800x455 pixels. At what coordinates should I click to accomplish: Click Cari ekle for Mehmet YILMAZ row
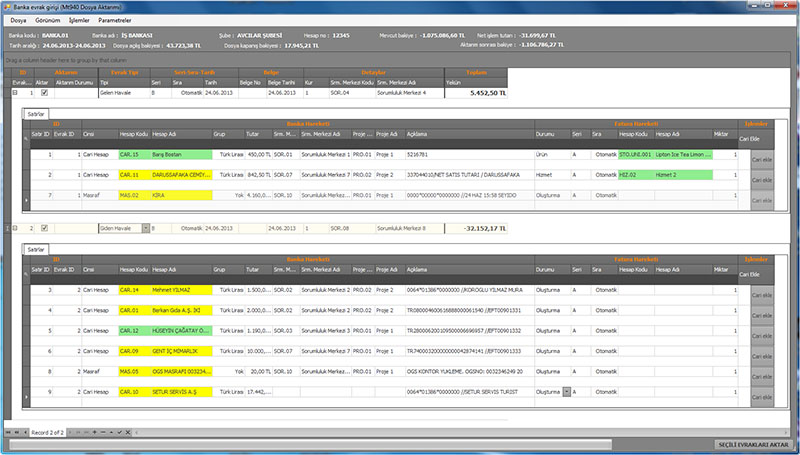[762, 295]
